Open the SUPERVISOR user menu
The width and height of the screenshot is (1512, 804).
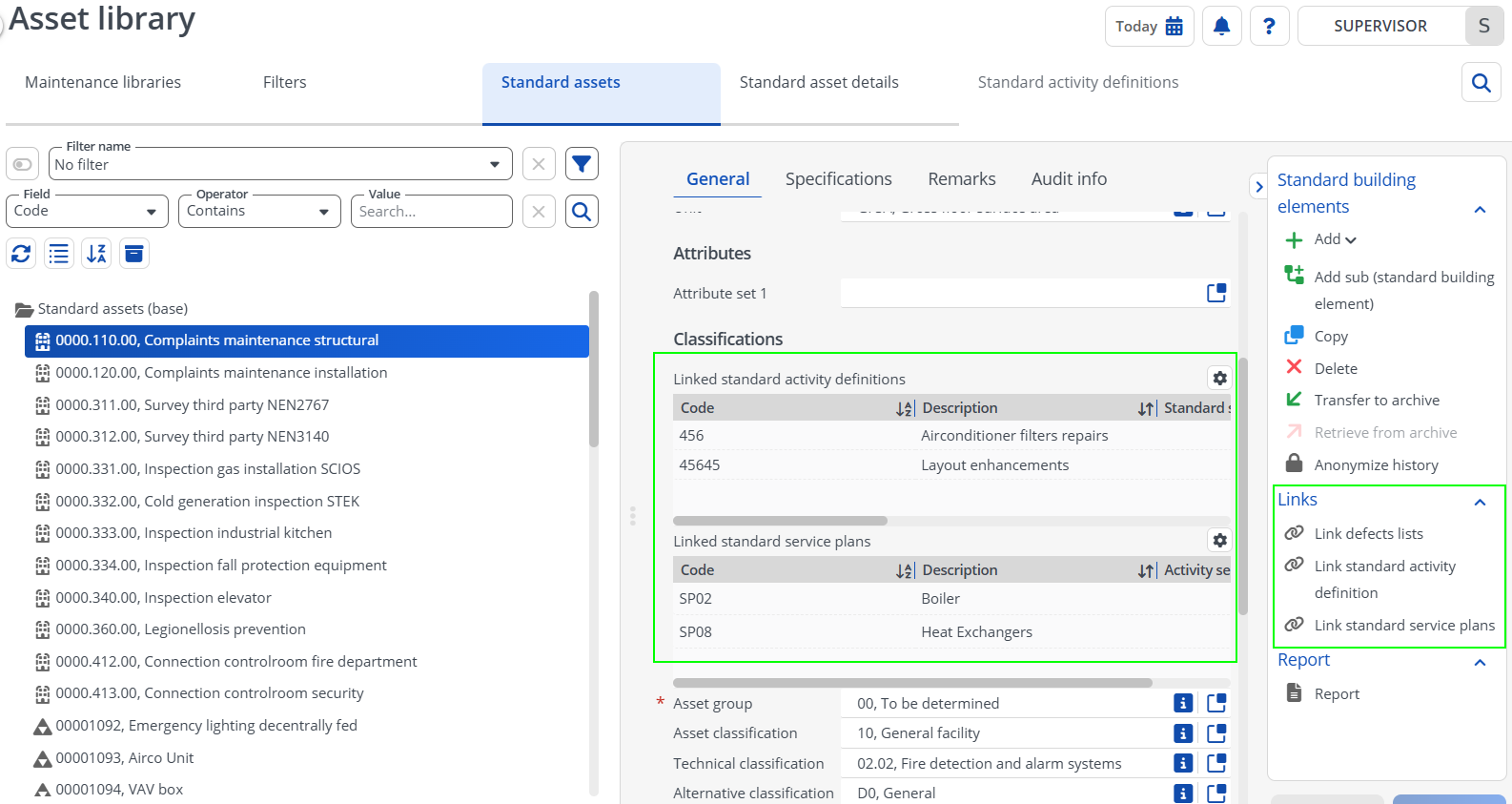1400,27
